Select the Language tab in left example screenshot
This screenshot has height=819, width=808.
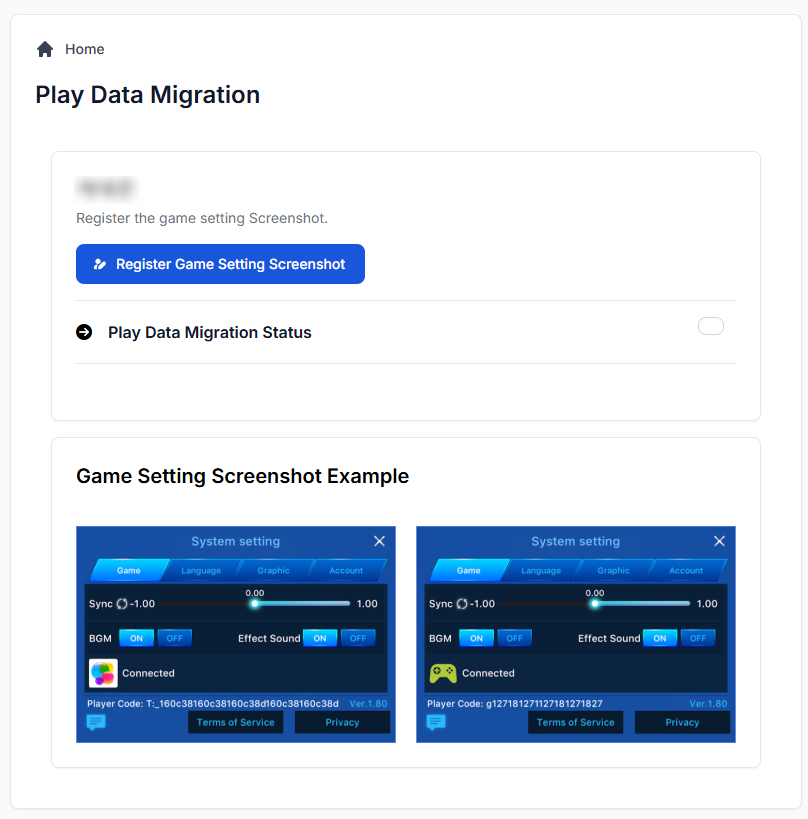201,570
